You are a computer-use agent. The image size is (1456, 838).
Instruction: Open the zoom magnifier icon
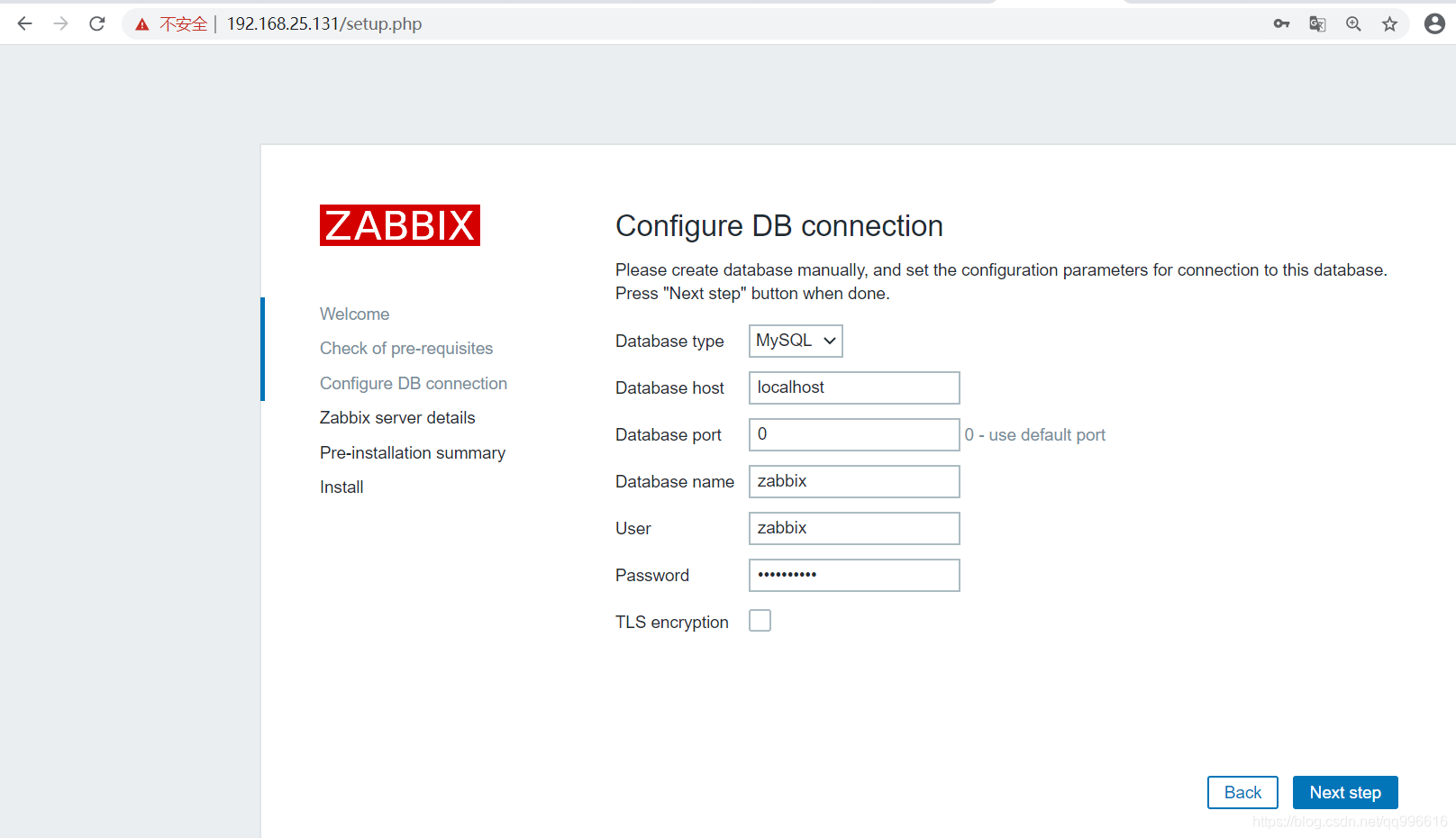tap(1353, 23)
